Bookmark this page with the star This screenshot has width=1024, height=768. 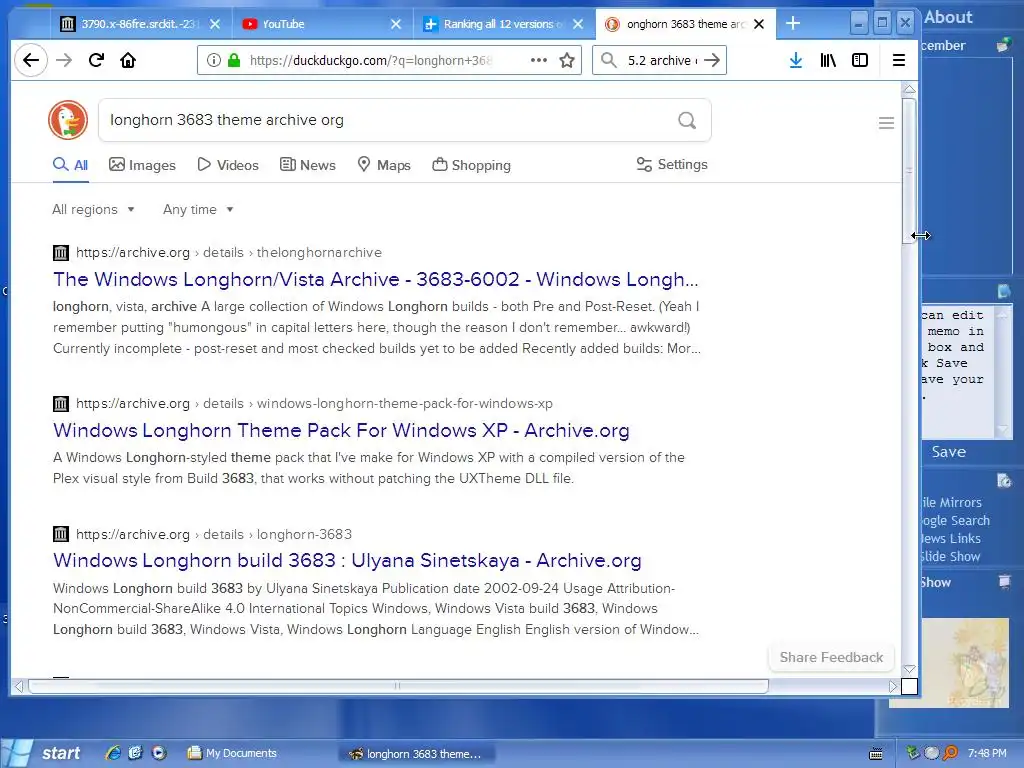[567, 61]
